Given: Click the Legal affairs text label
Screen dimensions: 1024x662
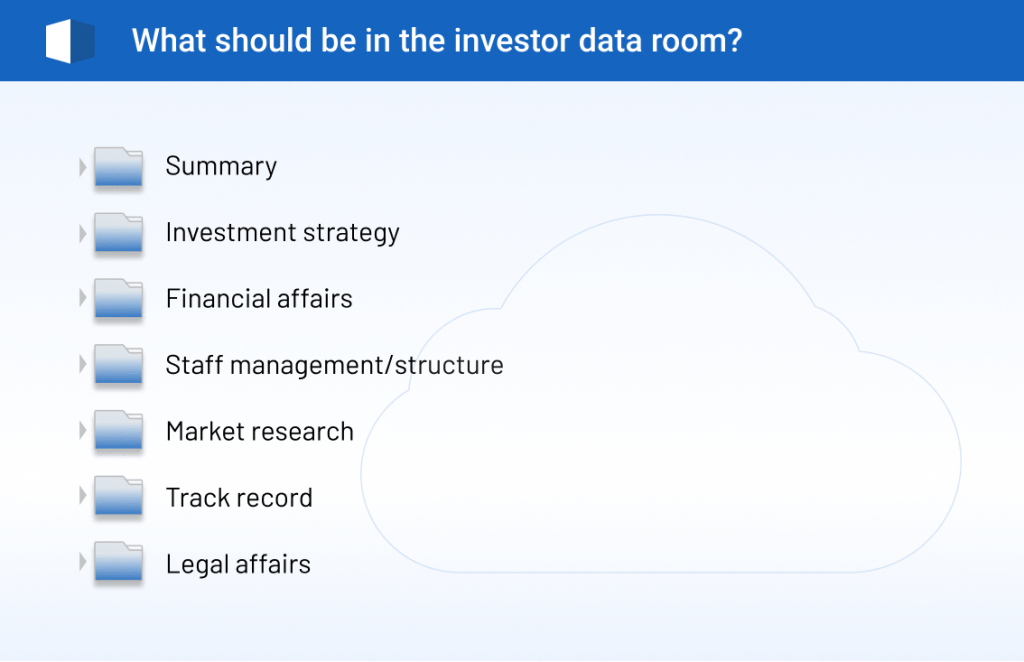Looking at the screenshot, I should point(238,564).
